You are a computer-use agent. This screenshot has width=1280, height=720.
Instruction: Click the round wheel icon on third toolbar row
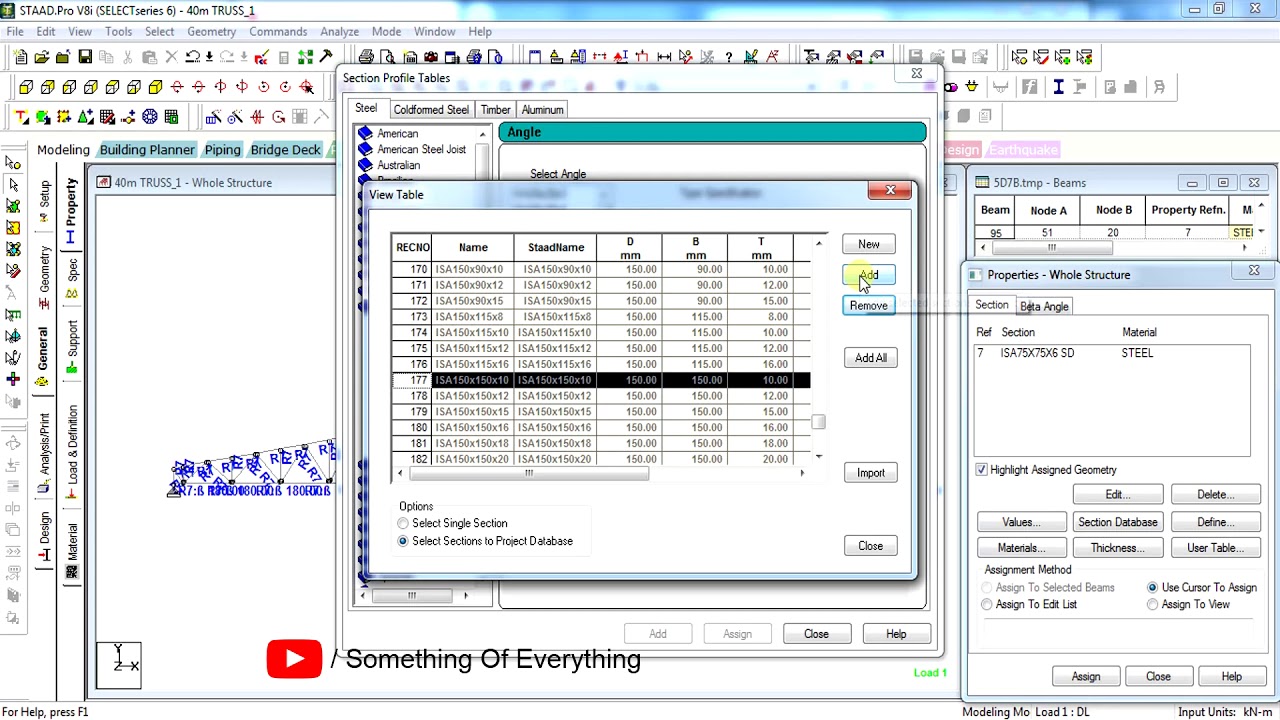coord(150,117)
